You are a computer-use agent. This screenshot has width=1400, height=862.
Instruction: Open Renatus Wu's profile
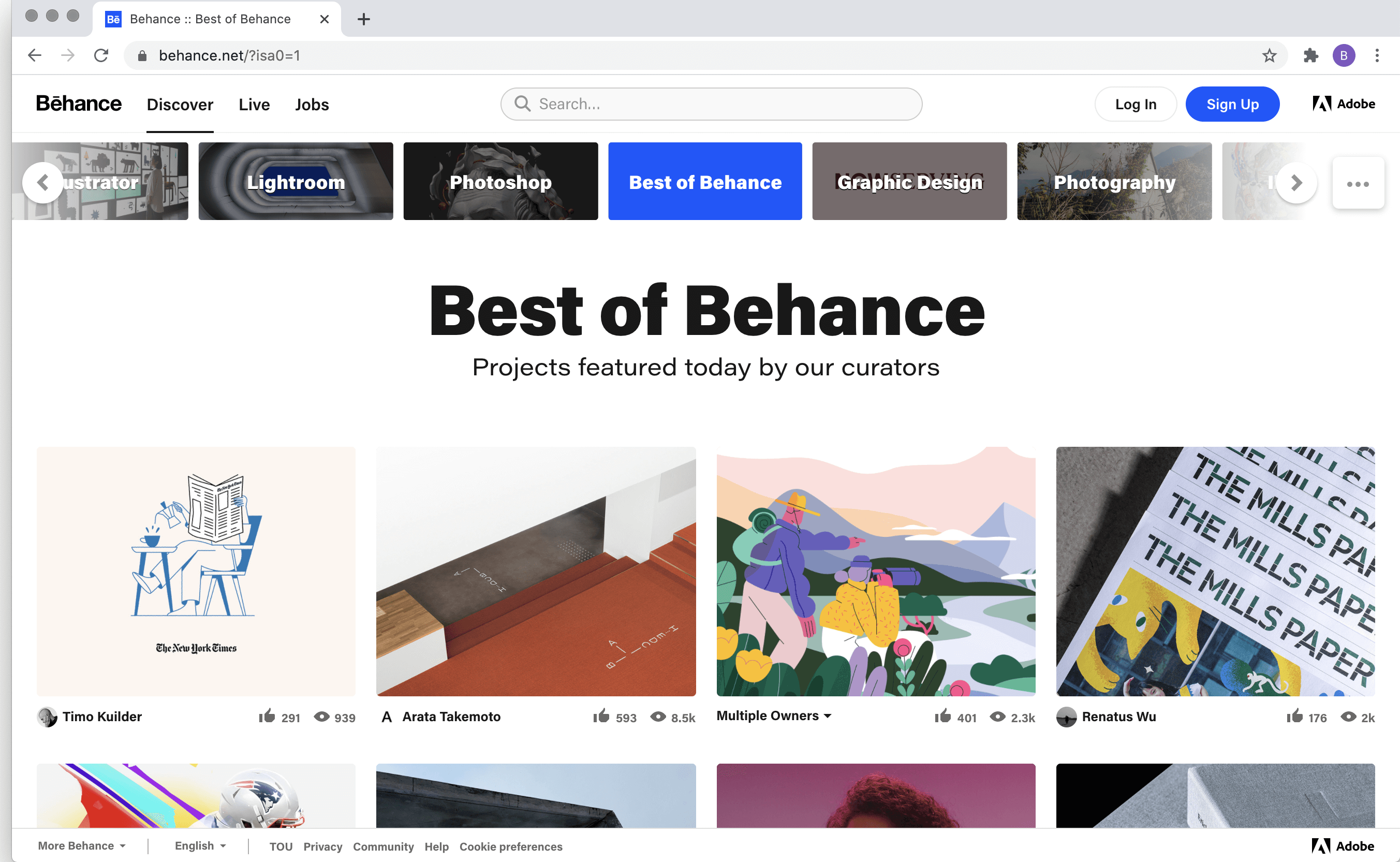[1118, 717]
